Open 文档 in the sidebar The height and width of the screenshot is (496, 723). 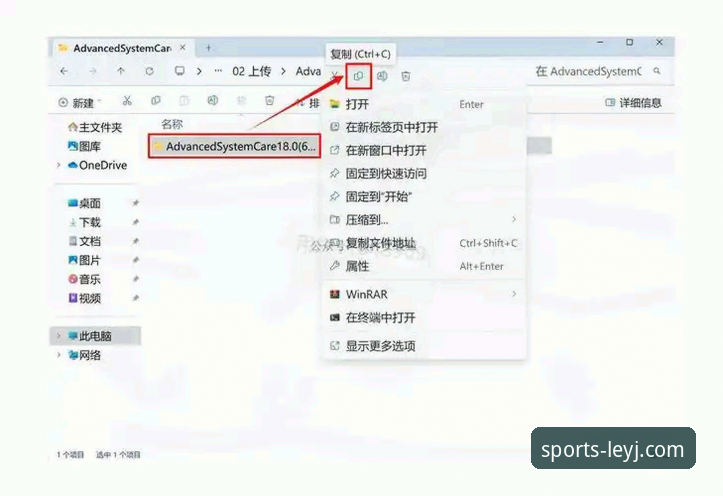pos(84,241)
